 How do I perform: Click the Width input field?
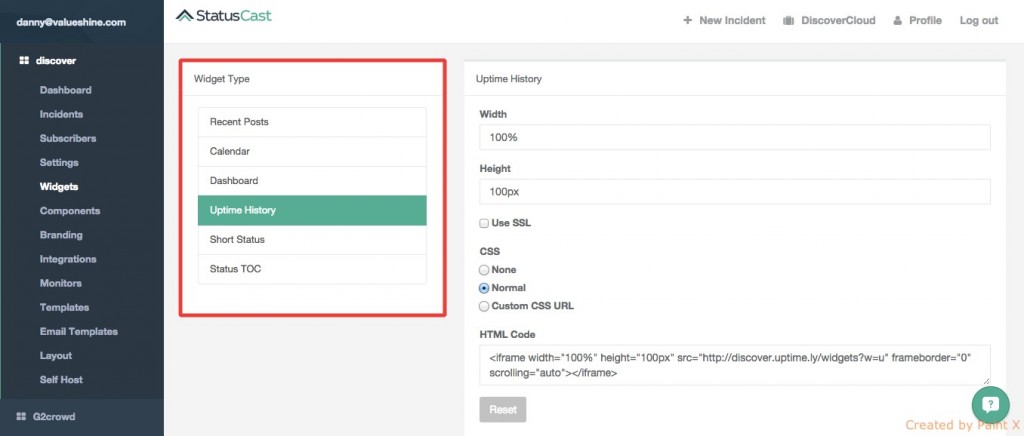[734, 137]
